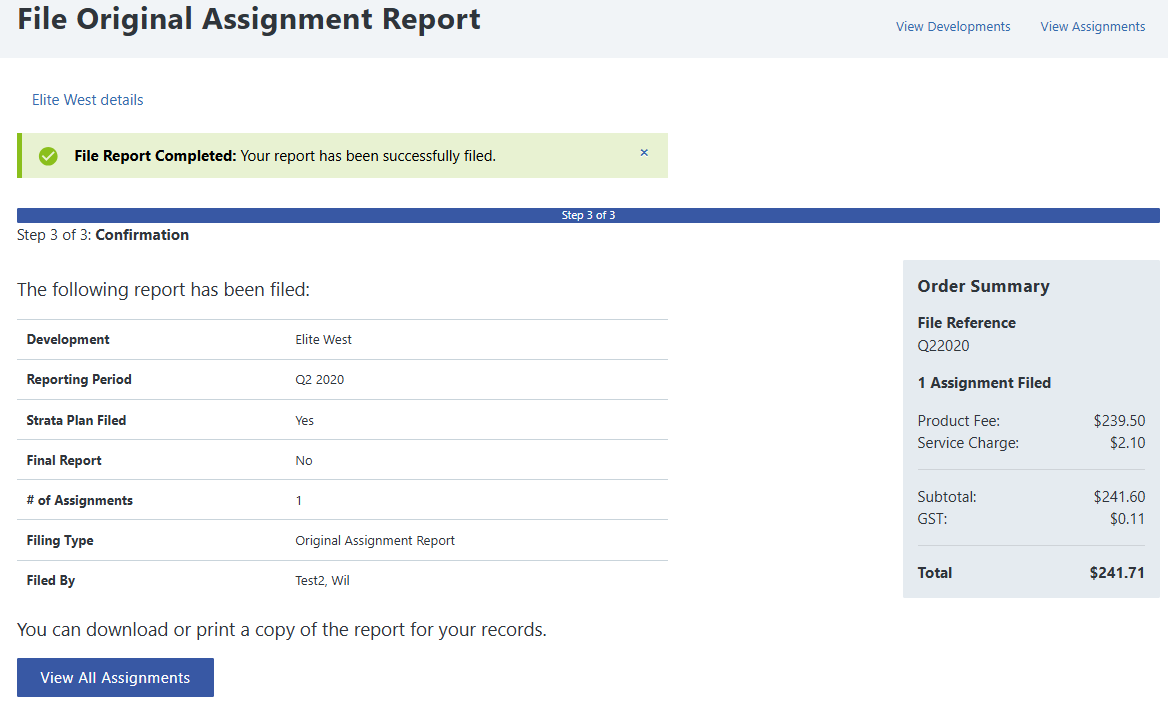Screen dimensions: 1168x721
Task: Click the GST amount $0.11
Action: [1127, 519]
